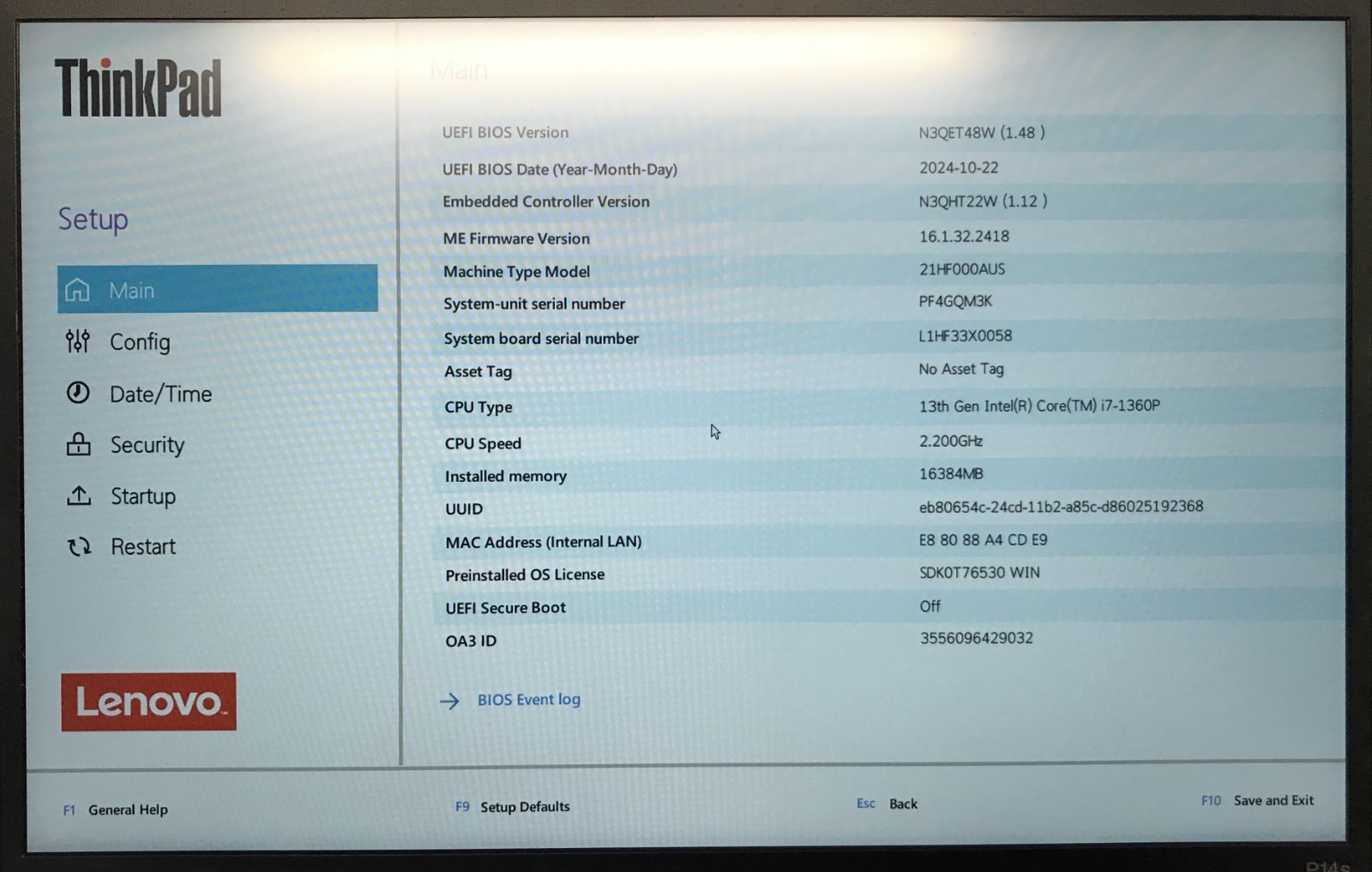1372x872 pixels.
Task: Click the home icon beside Main
Action: pyautogui.click(x=77, y=290)
